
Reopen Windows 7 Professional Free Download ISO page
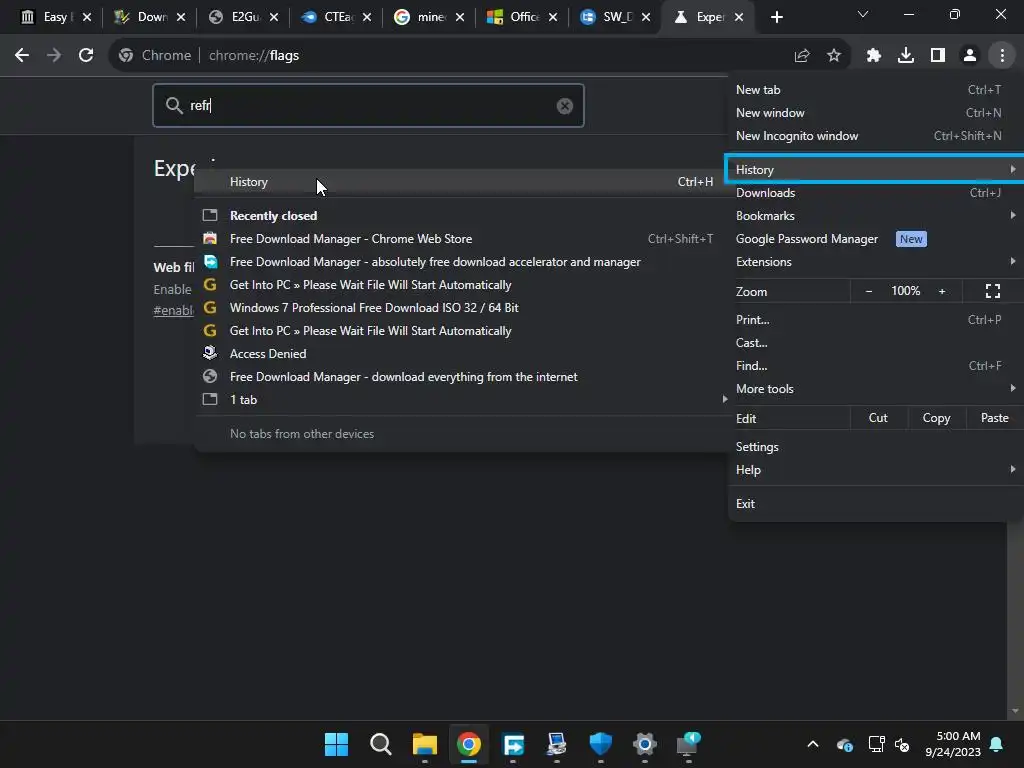click(461, 308)
